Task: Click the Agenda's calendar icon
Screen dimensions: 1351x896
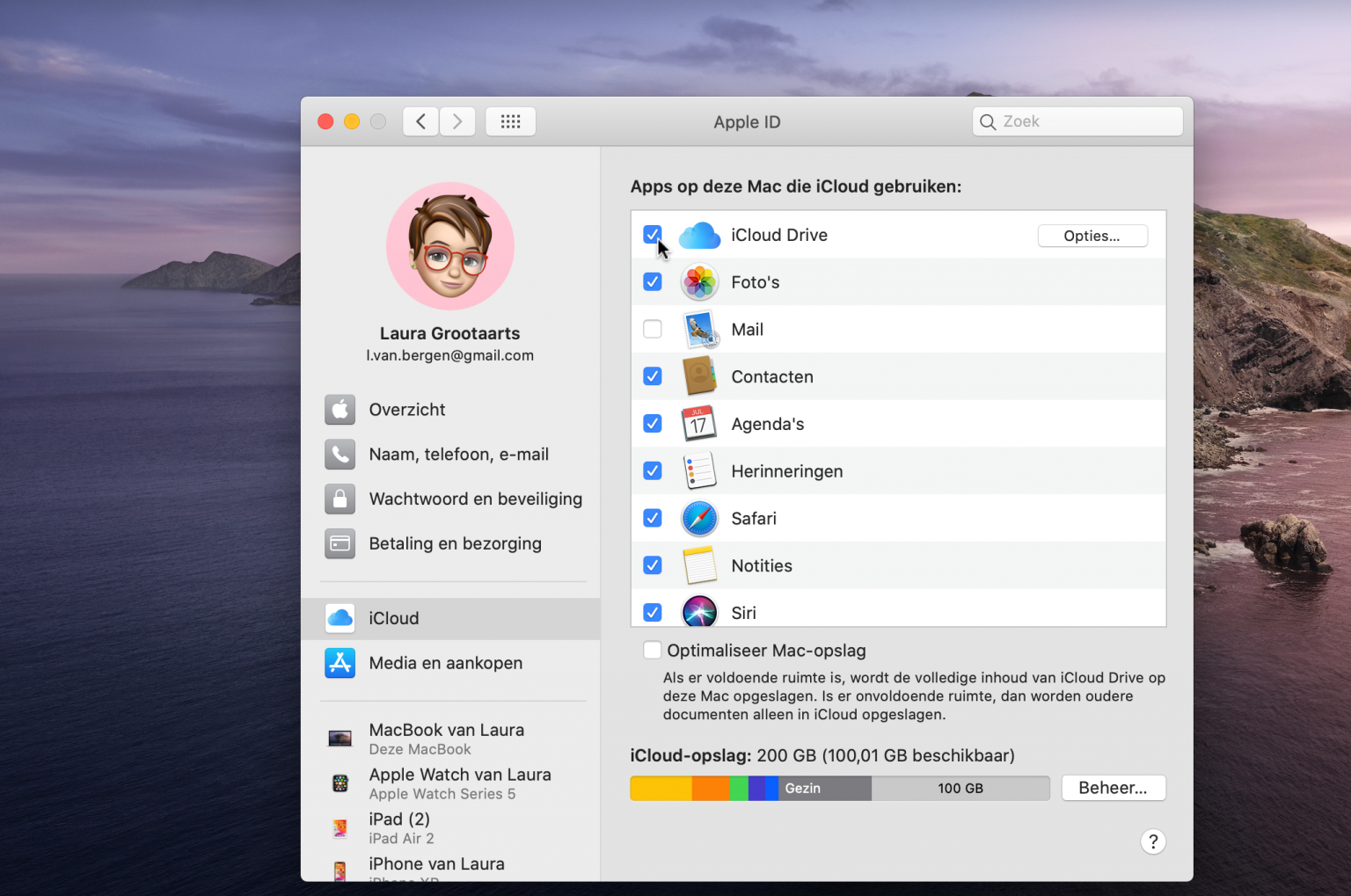Action: point(699,424)
